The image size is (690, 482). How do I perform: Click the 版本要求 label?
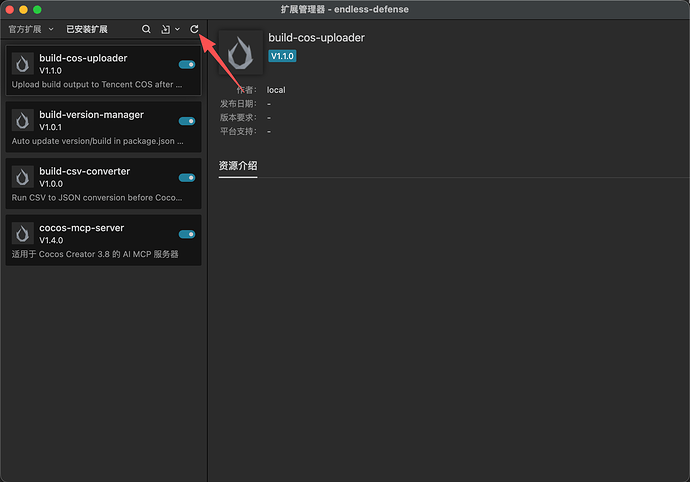[x=238, y=118]
